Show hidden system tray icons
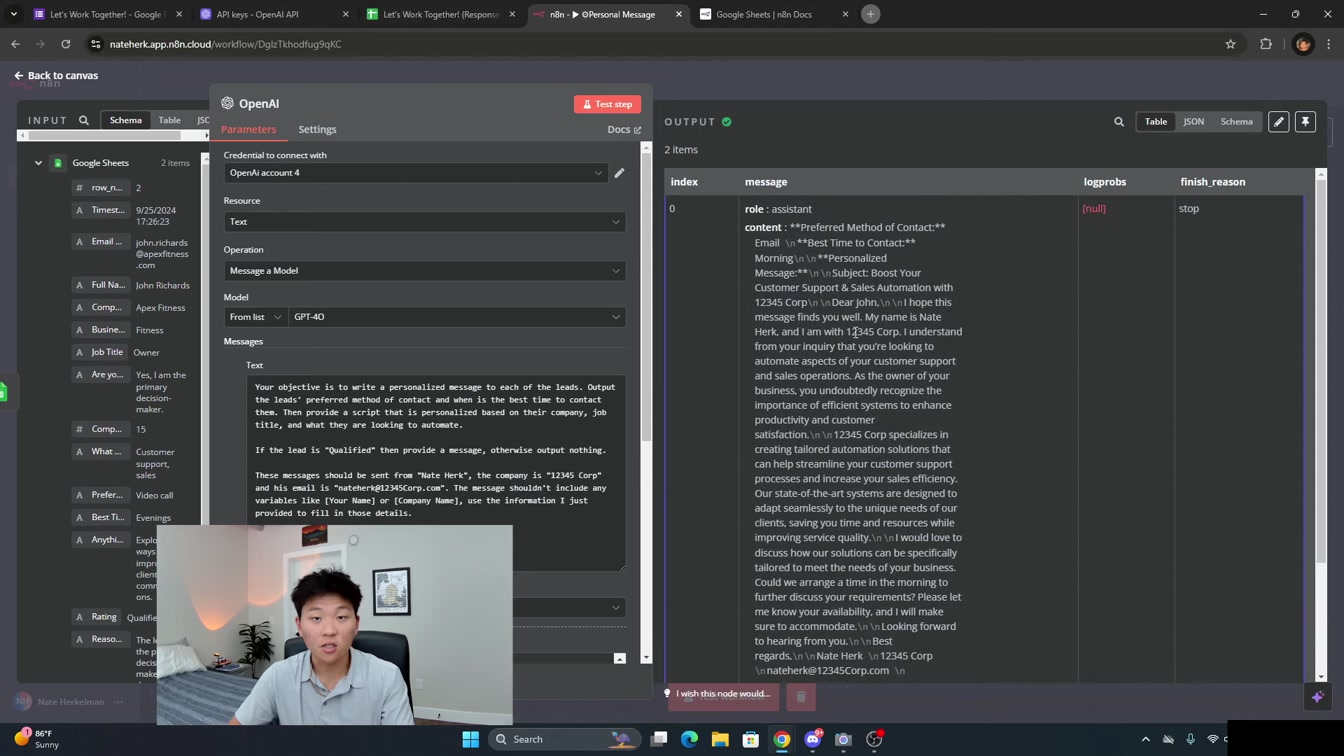 [1145, 739]
